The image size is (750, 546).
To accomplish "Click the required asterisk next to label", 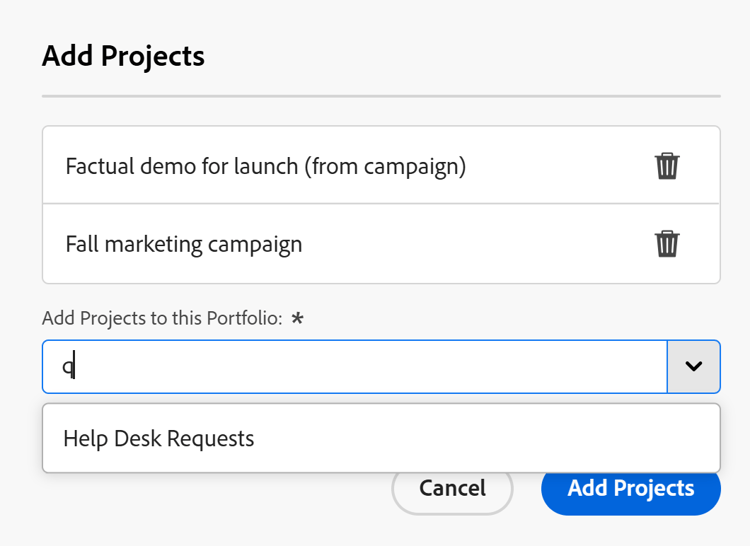I will coord(297,319).
